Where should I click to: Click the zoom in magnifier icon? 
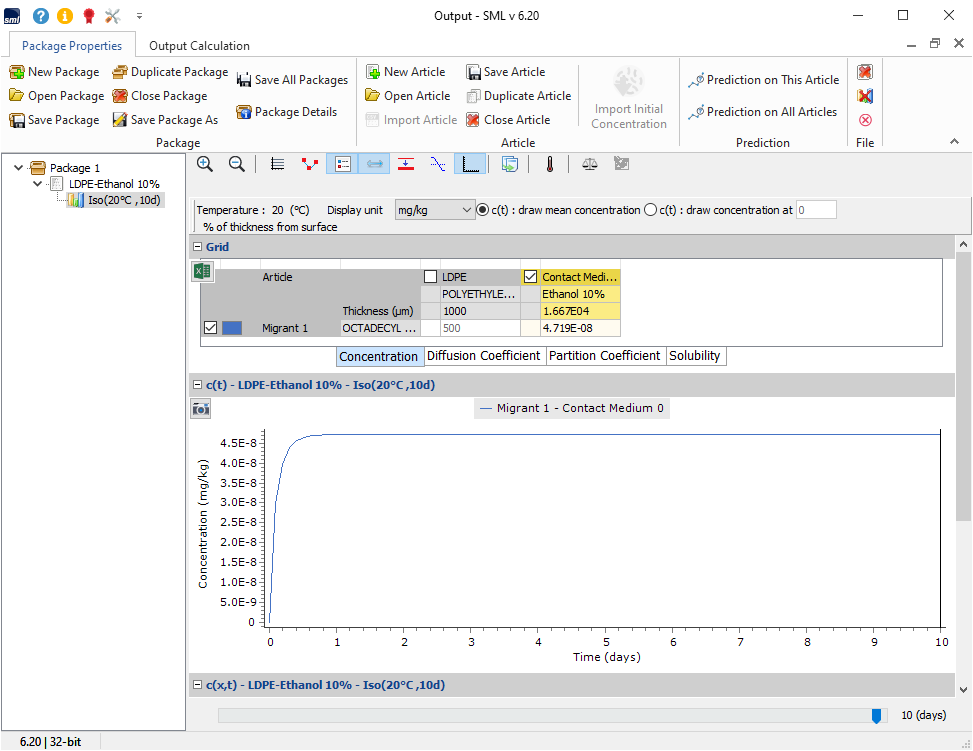(205, 164)
